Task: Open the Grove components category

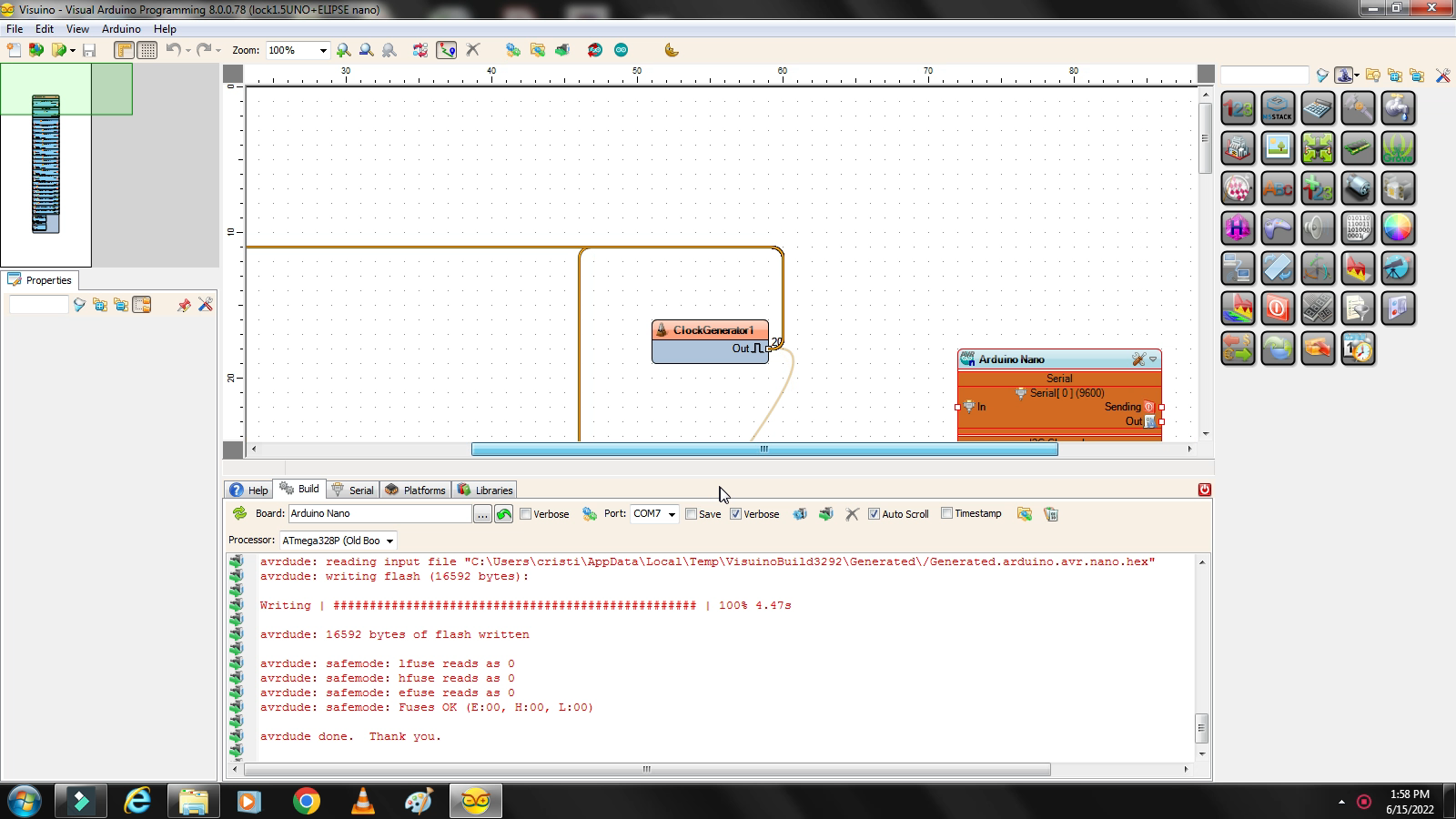Action: (1399, 148)
